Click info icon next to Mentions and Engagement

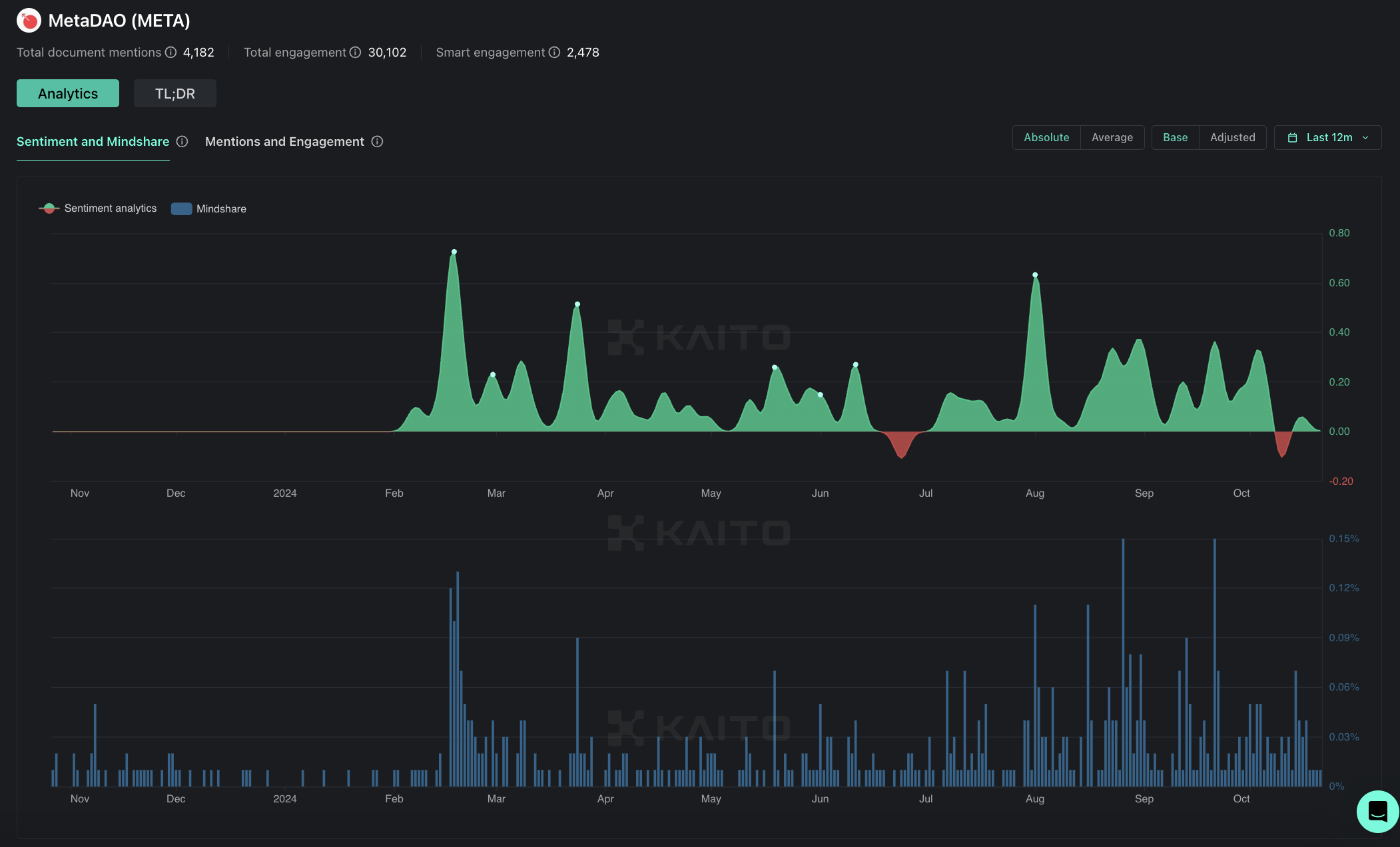click(x=377, y=141)
